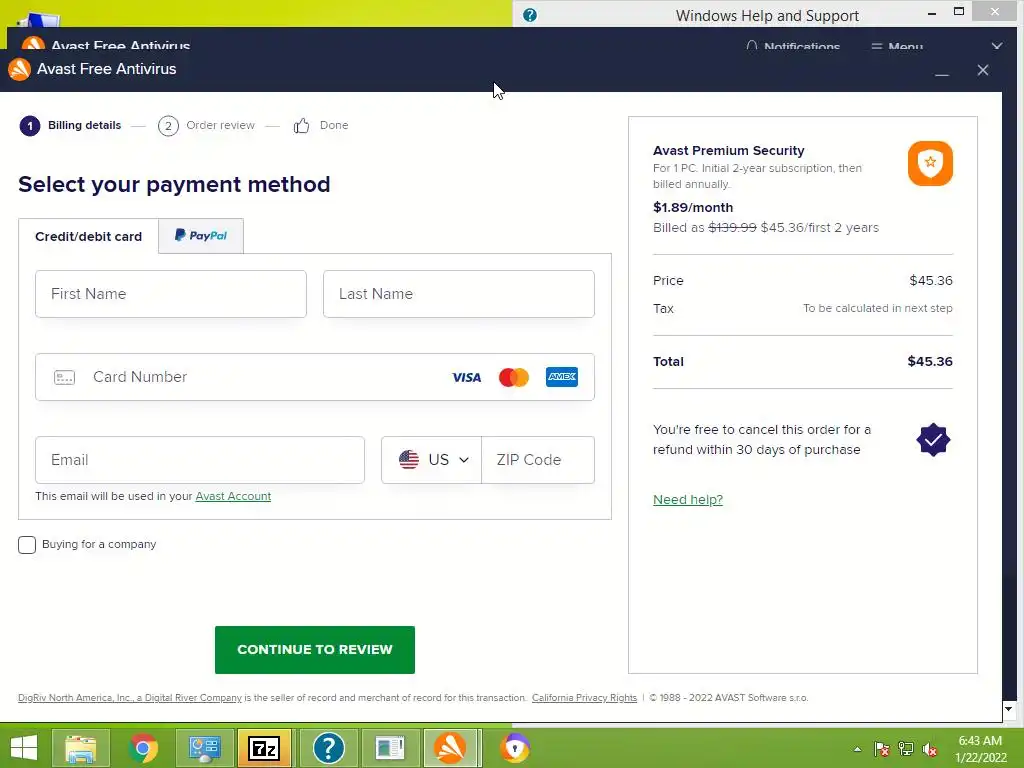Open the Menu in the background Avast window
Screen dimensions: 1024x768
point(897,46)
